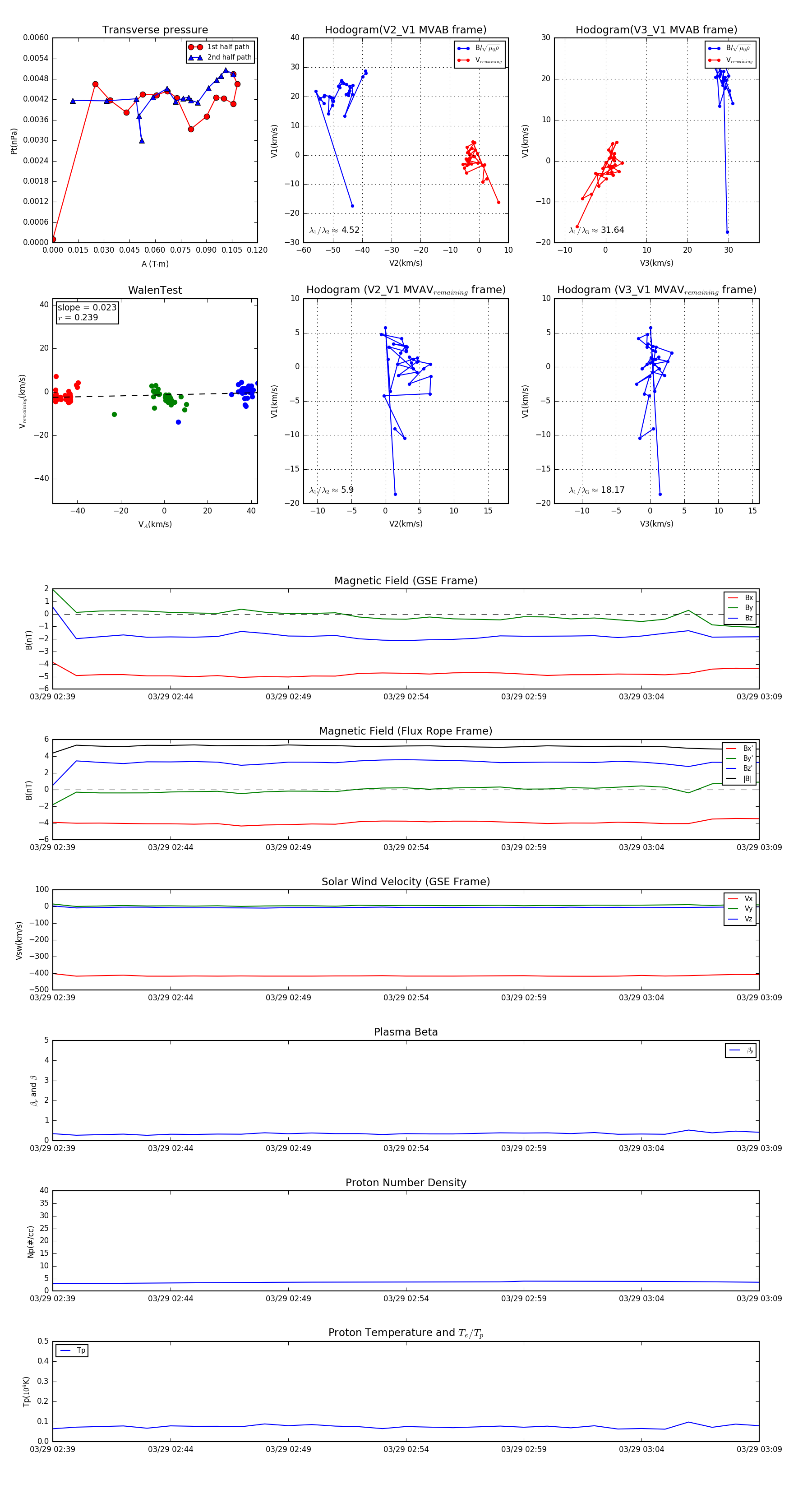Click the eigenvalue ratio text "31.64"

coord(612,230)
